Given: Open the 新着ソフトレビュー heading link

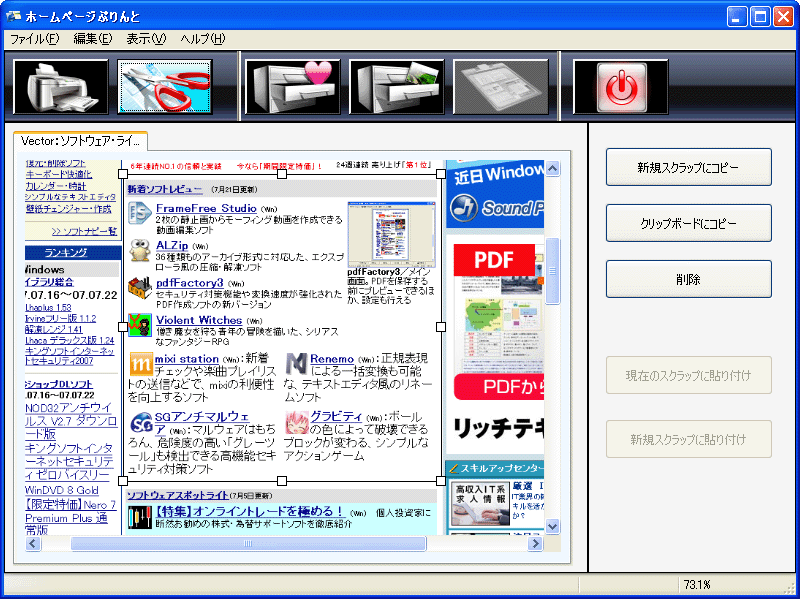Looking at the screenshot, I should coord(164,189).
